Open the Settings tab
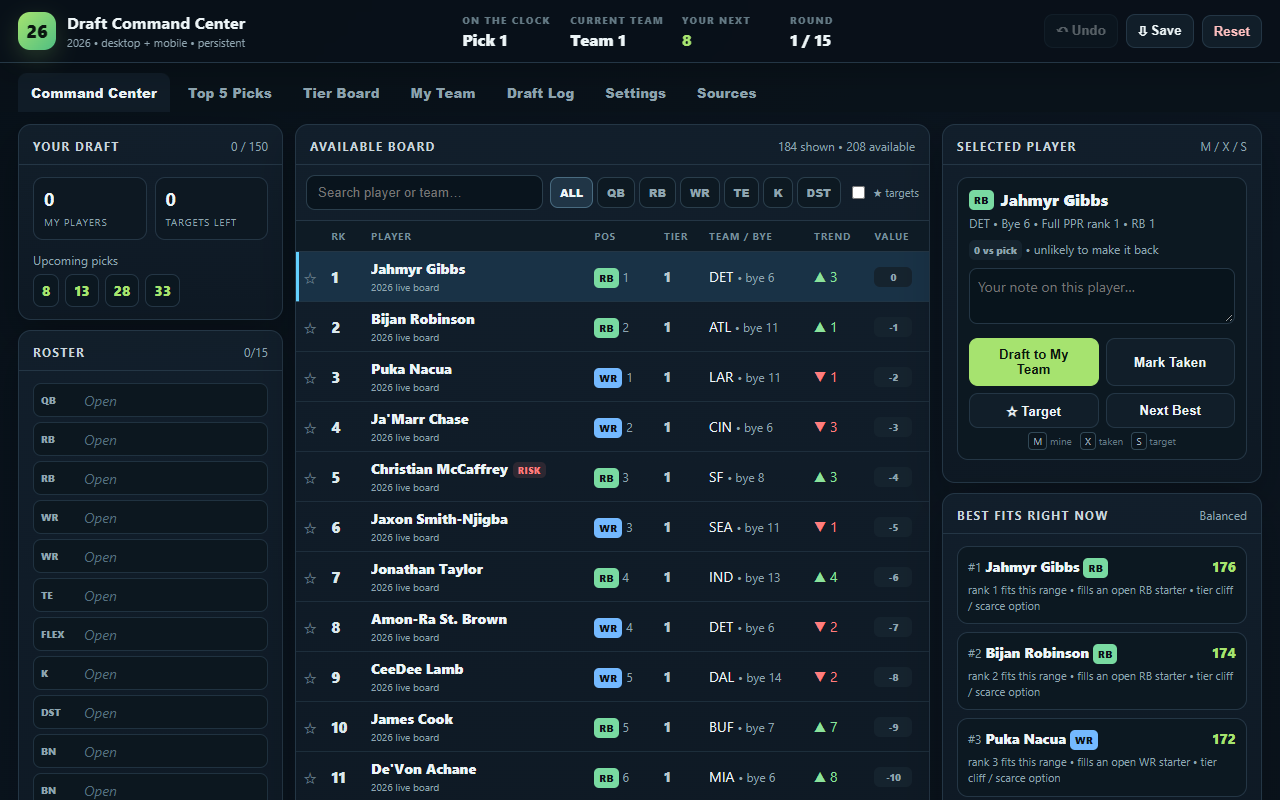The height and width of the screenshot is (800, 1280). point(635,93)
